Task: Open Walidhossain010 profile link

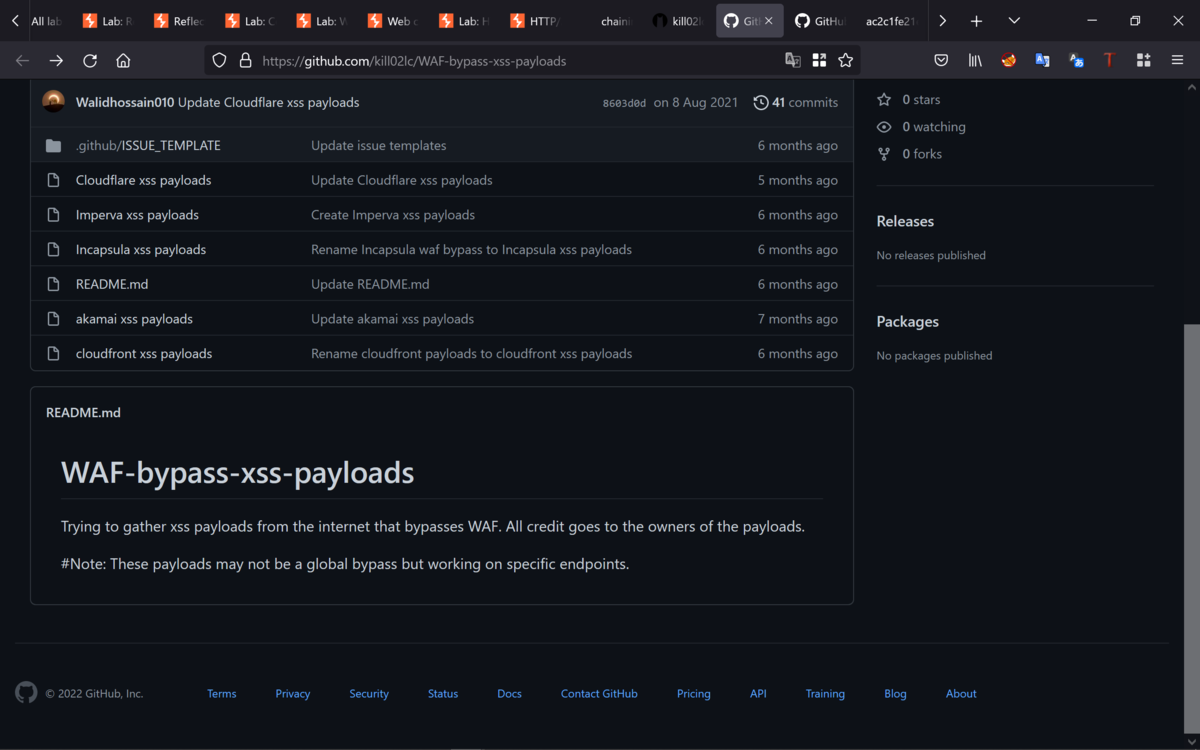Action: [x=125, y=102]
